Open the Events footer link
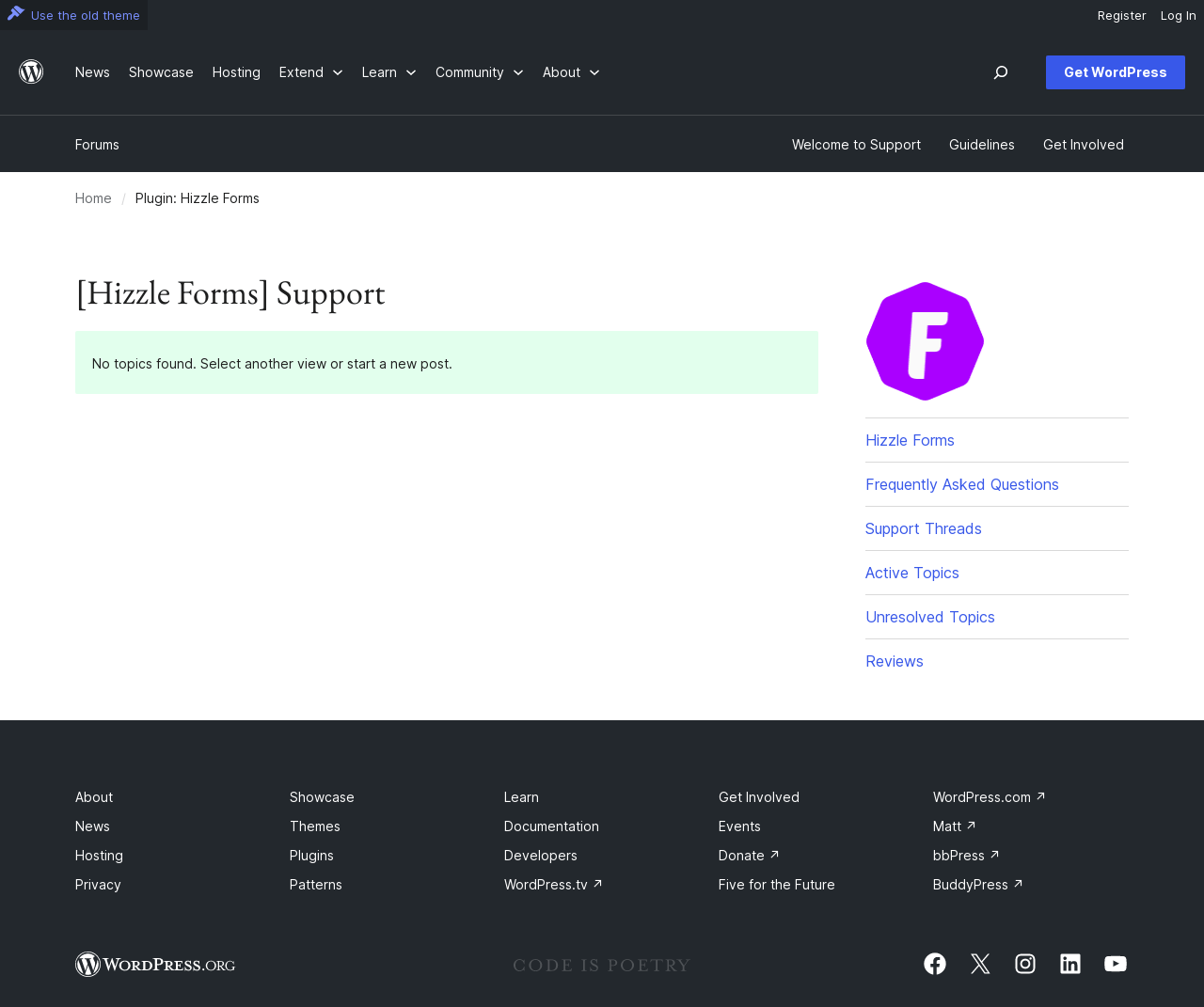 click(739, 826)
